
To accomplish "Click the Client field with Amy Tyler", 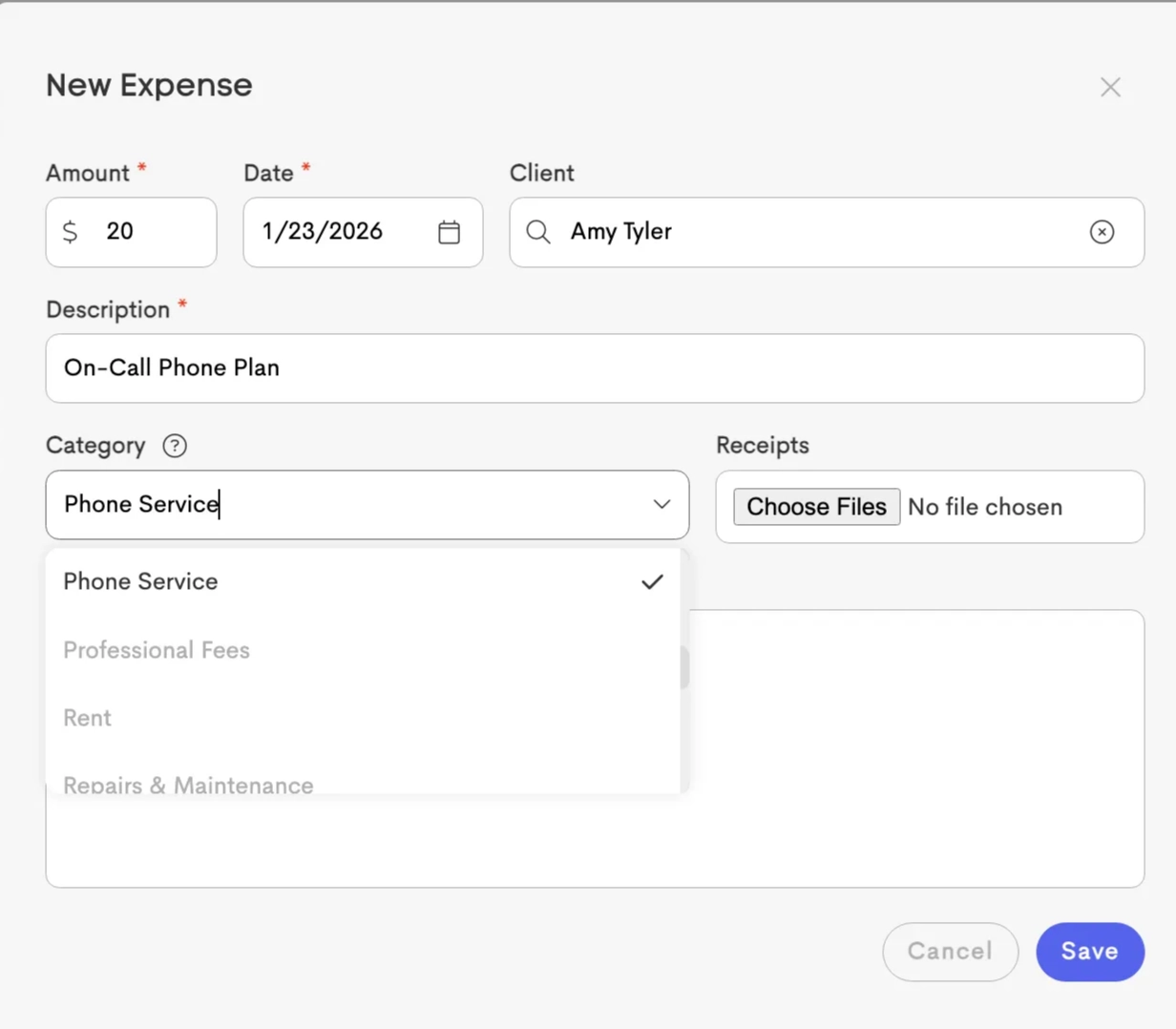I will point(827,232).
